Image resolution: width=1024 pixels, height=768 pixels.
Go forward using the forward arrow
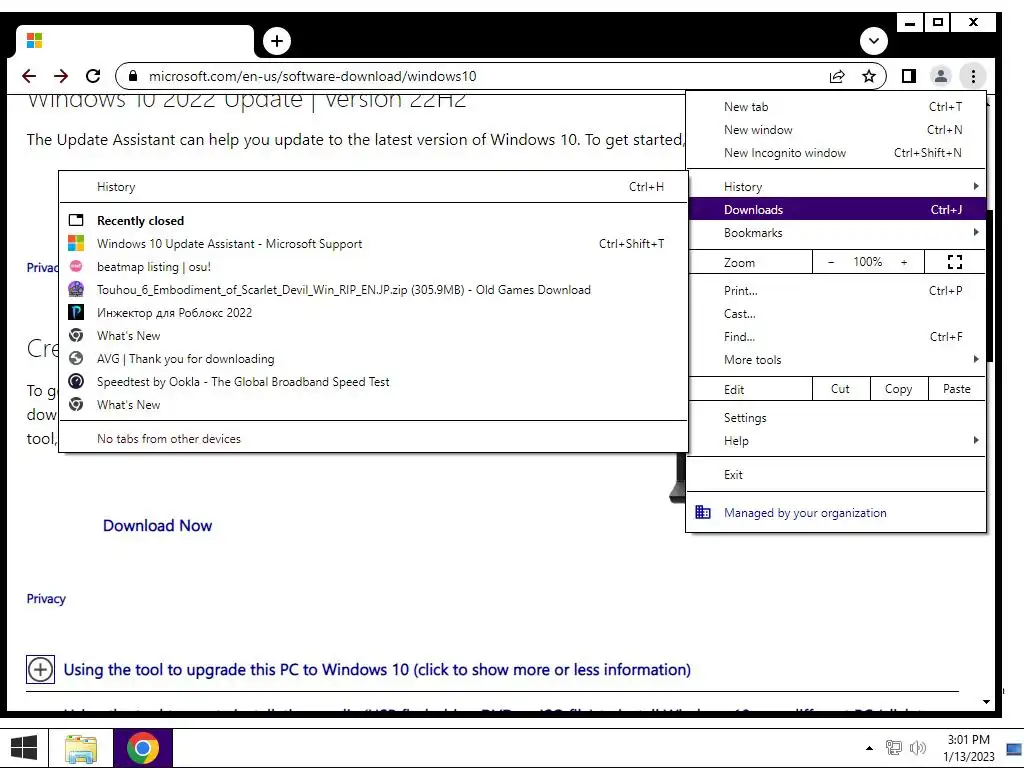(61, 76)
